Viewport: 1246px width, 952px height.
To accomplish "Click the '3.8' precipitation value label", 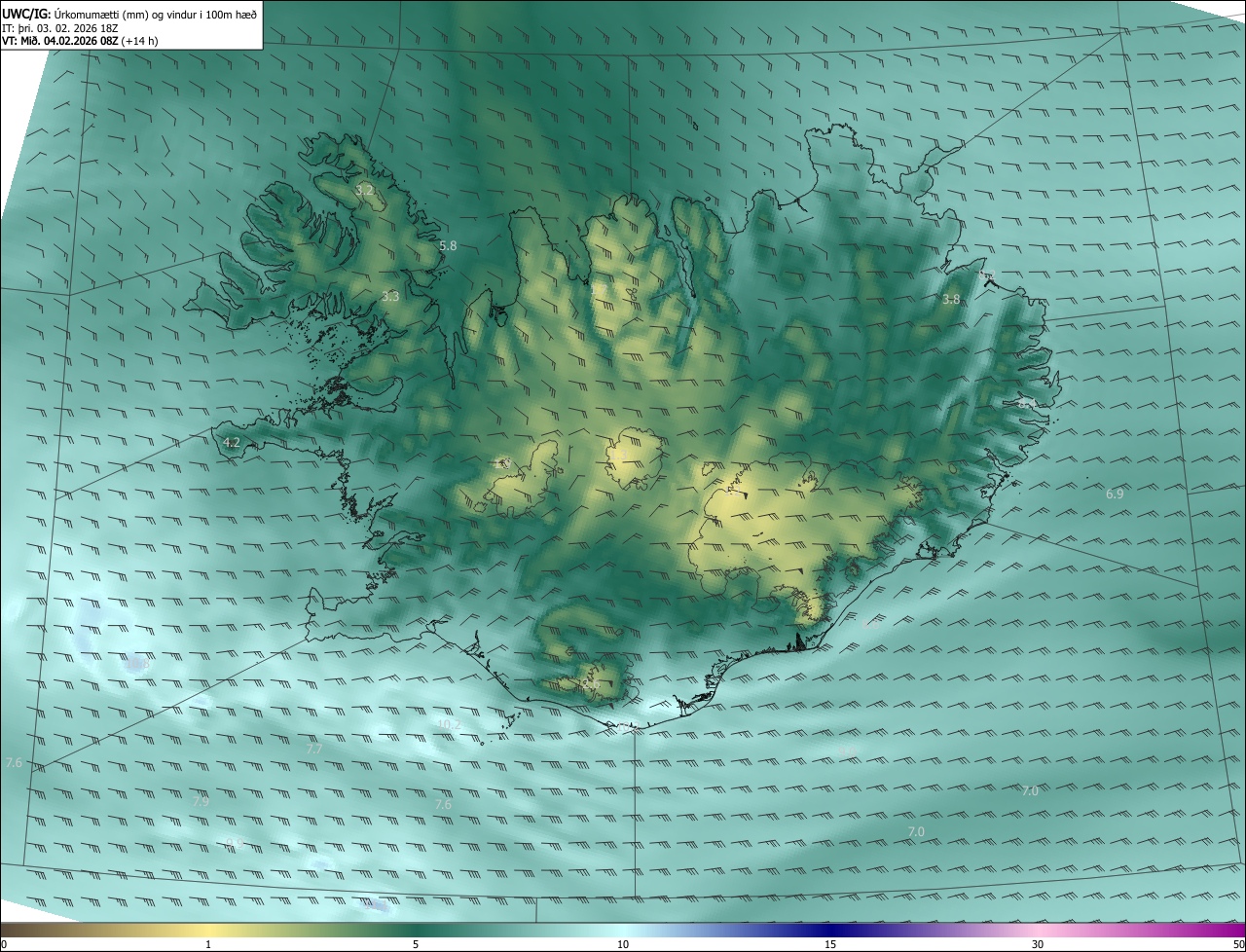I will pyautogui.click(x=951, y=299).
